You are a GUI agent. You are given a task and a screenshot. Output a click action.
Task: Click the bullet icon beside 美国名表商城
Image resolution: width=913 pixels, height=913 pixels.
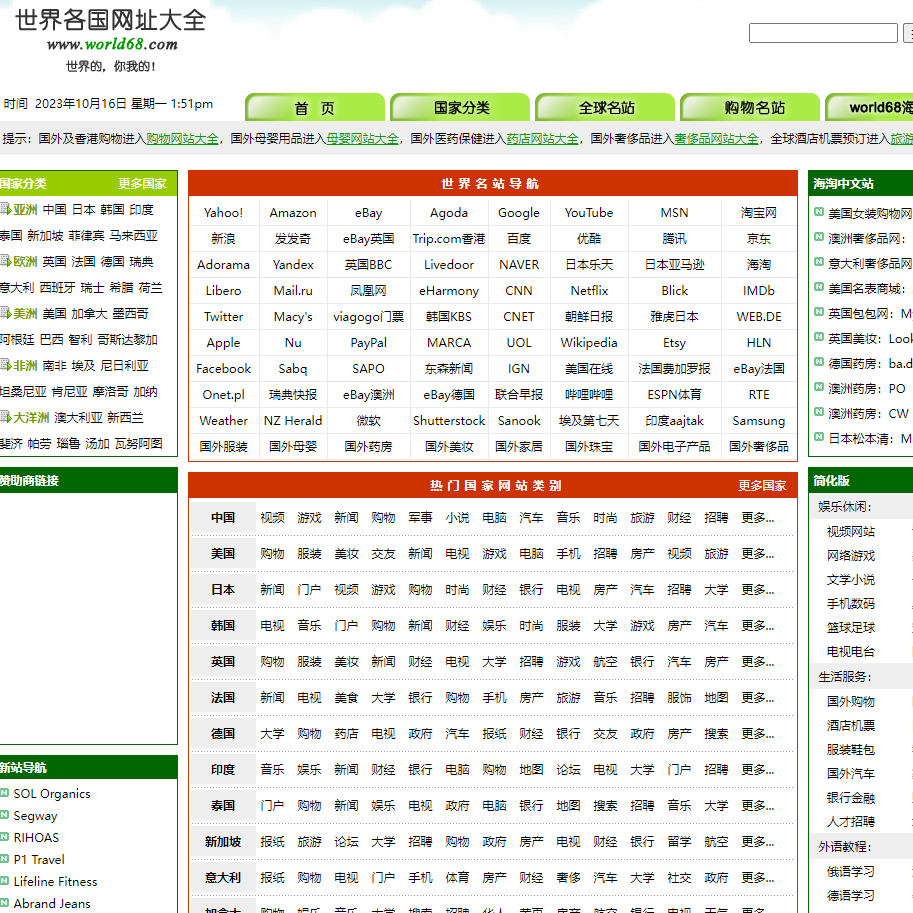click(x=819, y=287)
